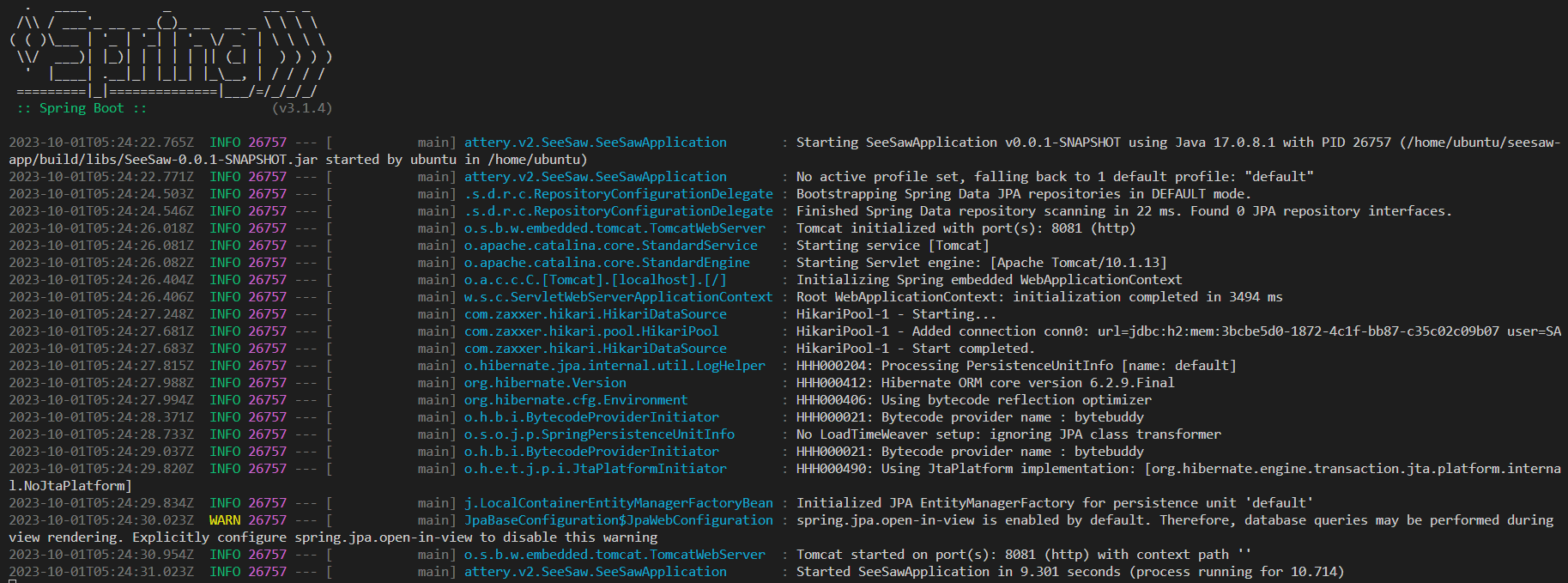Click 'HikariPool-1 - Added connection conn0' message

coord(1178,331)
